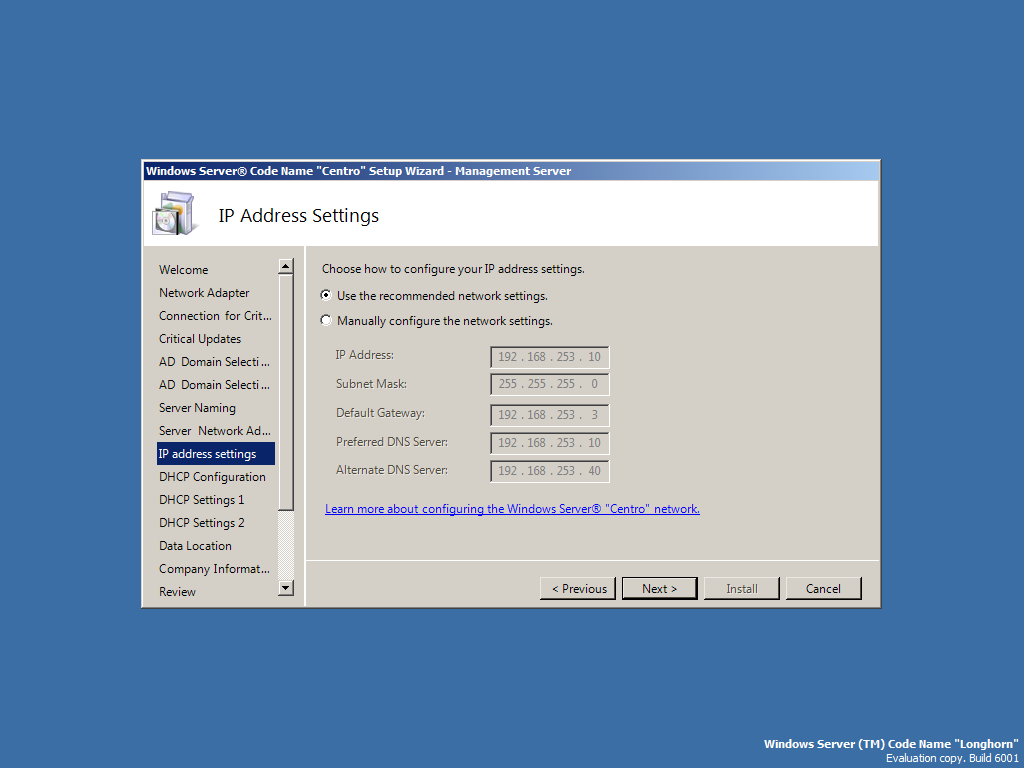This screenshot has width=1024, height=768.
Task: Cancel the setup wizard
Action: (824, 588)
